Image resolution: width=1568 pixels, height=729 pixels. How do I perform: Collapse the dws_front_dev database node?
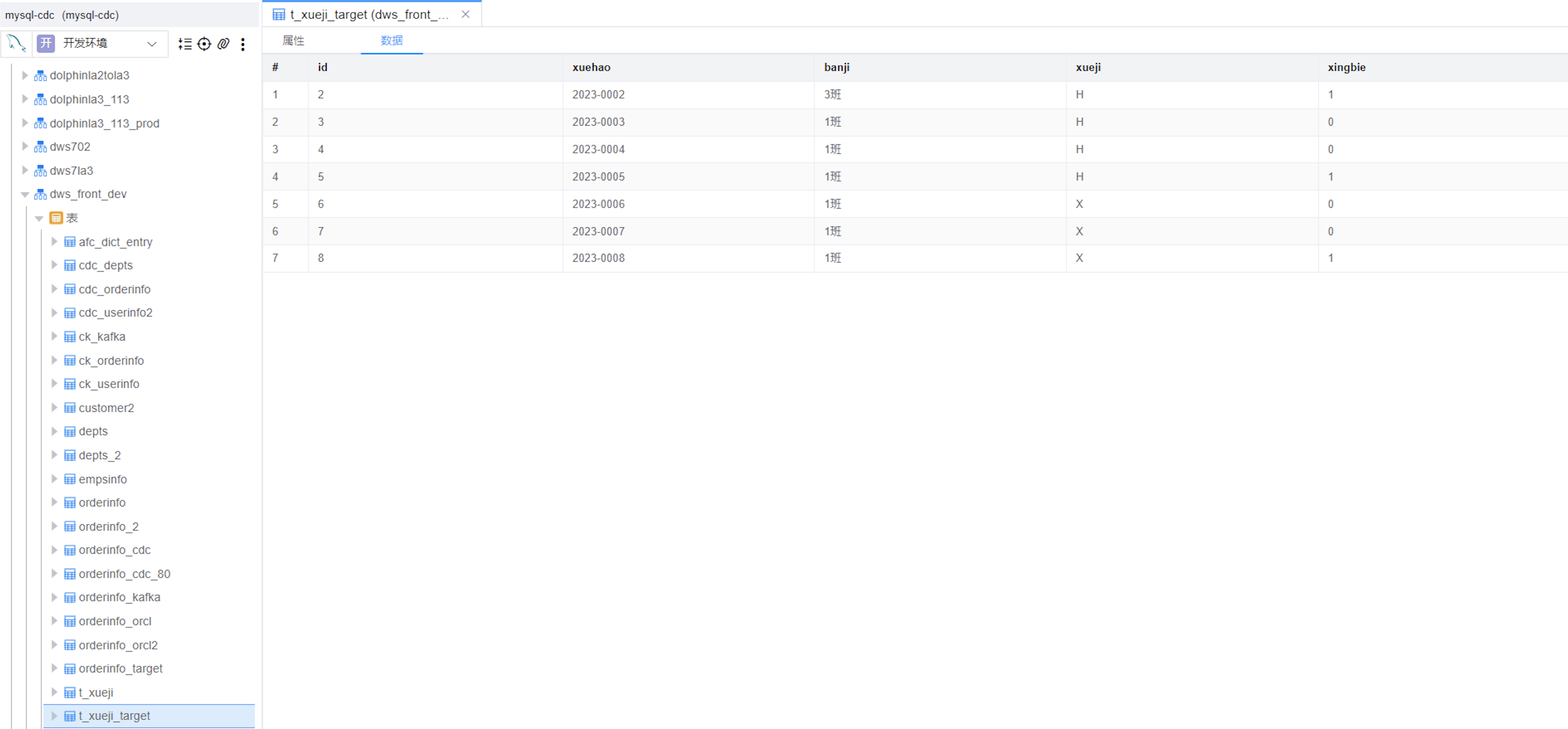coord(25,194)
